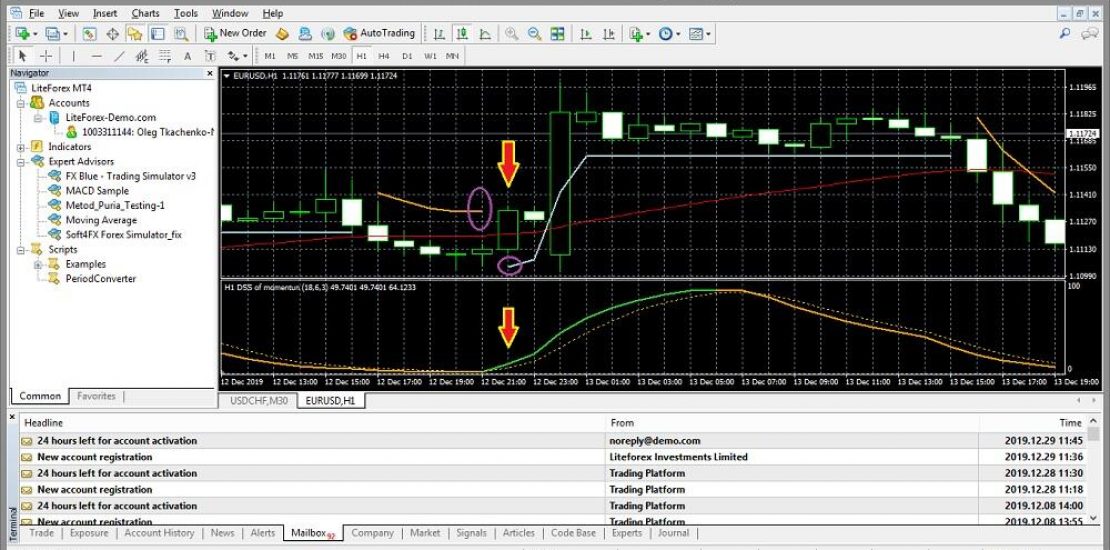Screen dimensions: 1110x550
Task: Close the Navigator panel
Action: pyautogui.click(x=209, y=73)
